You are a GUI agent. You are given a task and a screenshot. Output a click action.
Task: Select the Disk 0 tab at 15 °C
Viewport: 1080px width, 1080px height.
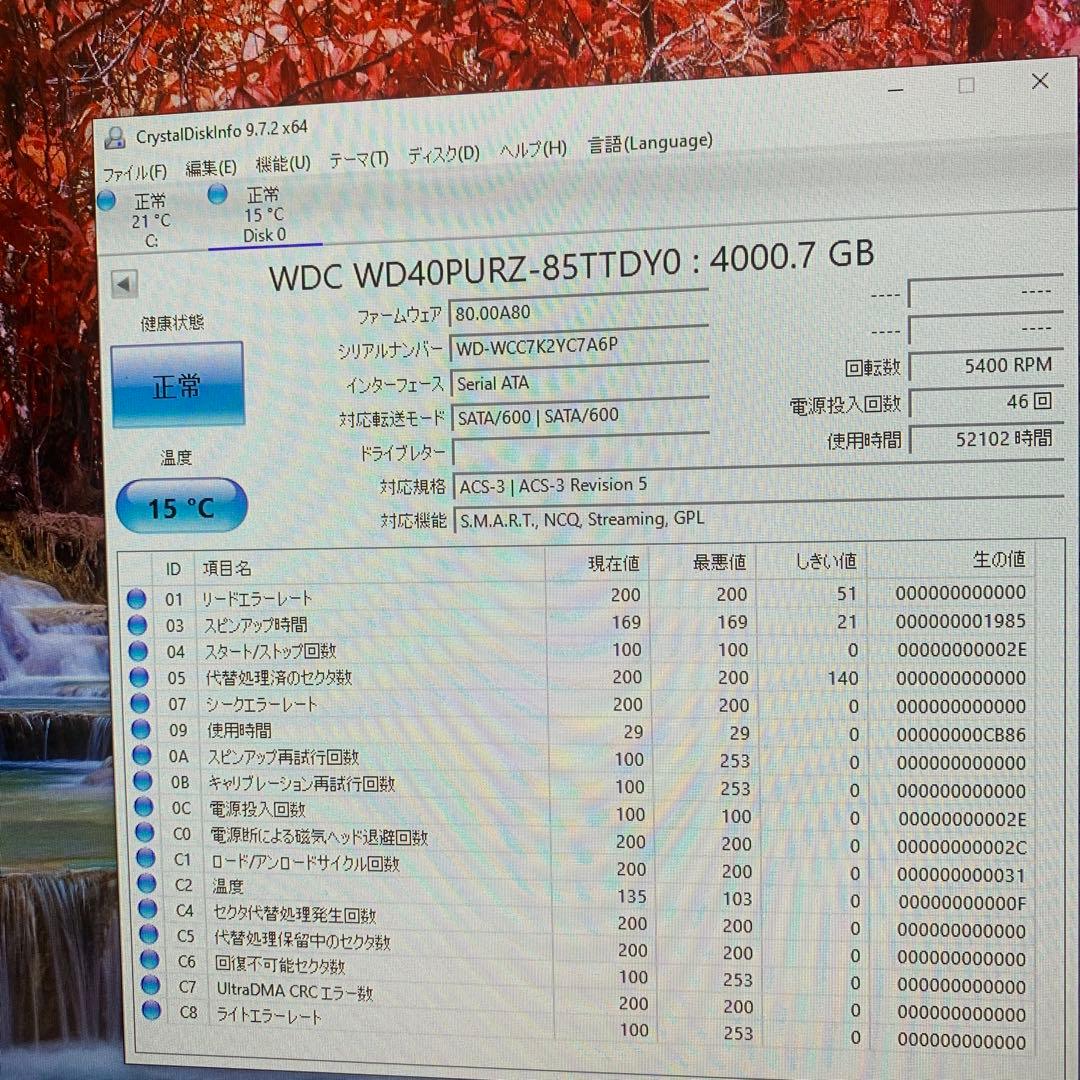click(264, 215)
